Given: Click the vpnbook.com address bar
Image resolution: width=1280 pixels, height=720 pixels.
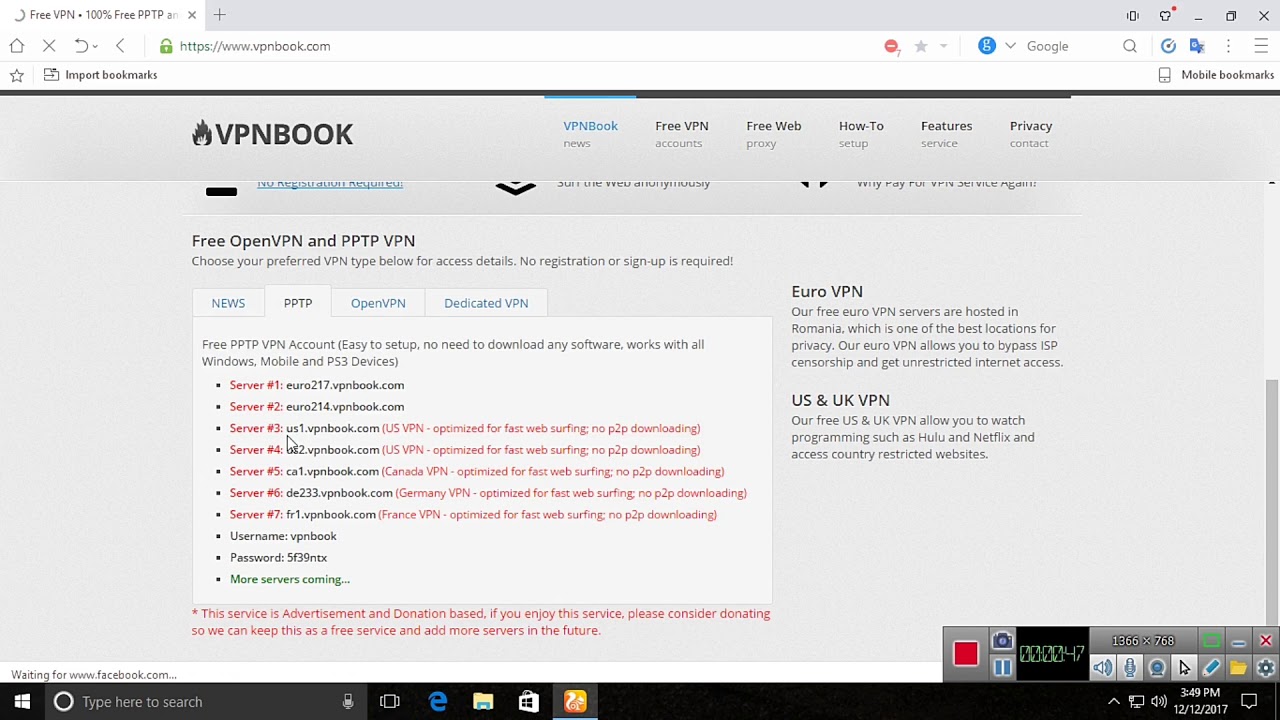Looking at the screenshot, I should point(255,46).
